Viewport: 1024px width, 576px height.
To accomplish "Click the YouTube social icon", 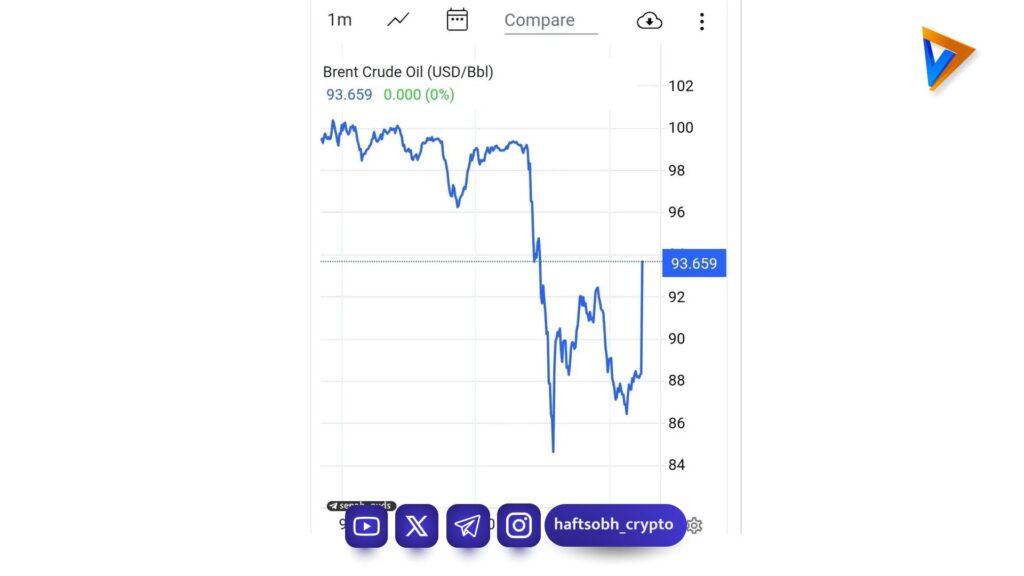I will click(x=366, y=526).
